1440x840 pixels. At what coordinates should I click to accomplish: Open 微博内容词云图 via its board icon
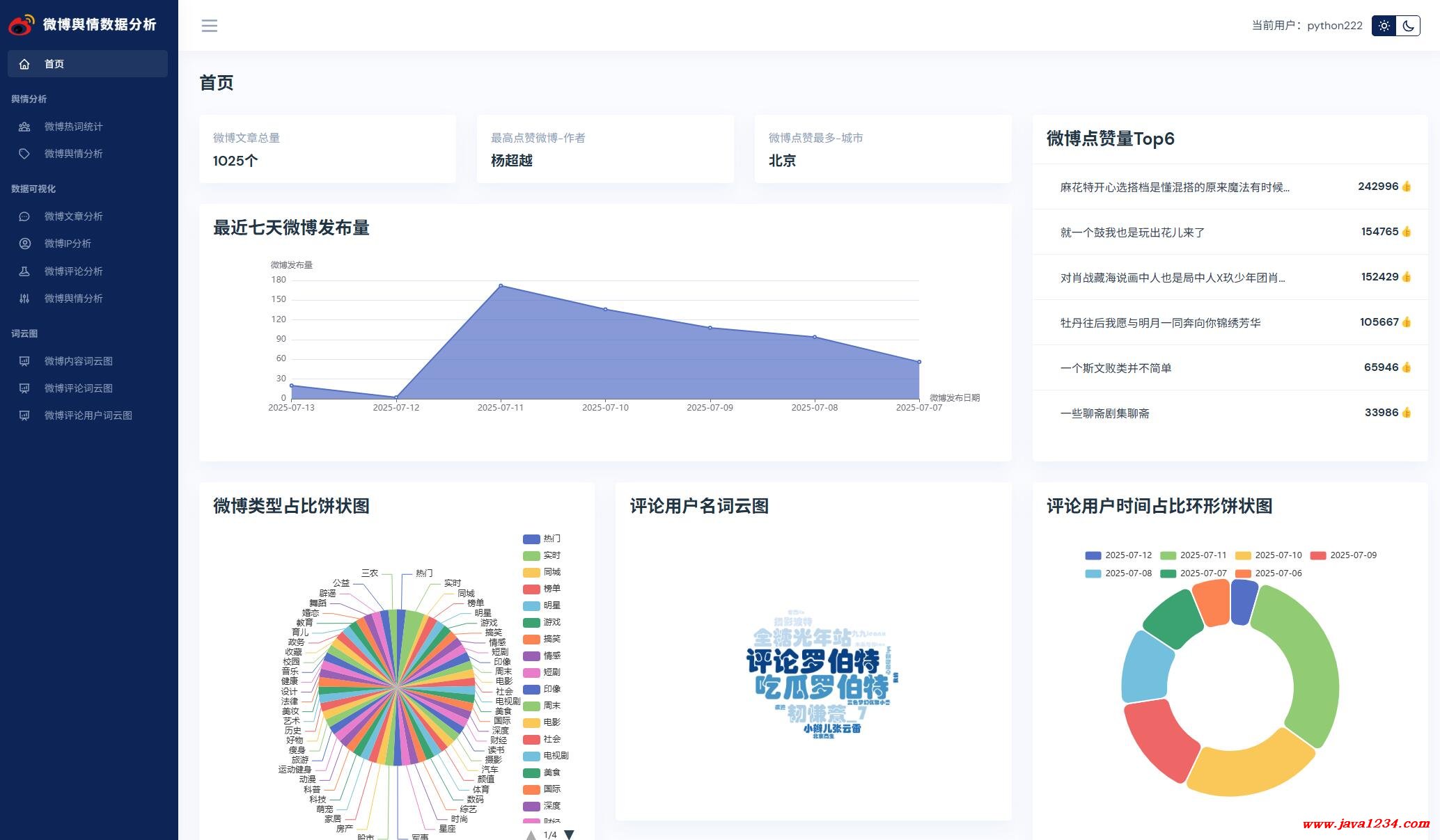pos(24,360)
